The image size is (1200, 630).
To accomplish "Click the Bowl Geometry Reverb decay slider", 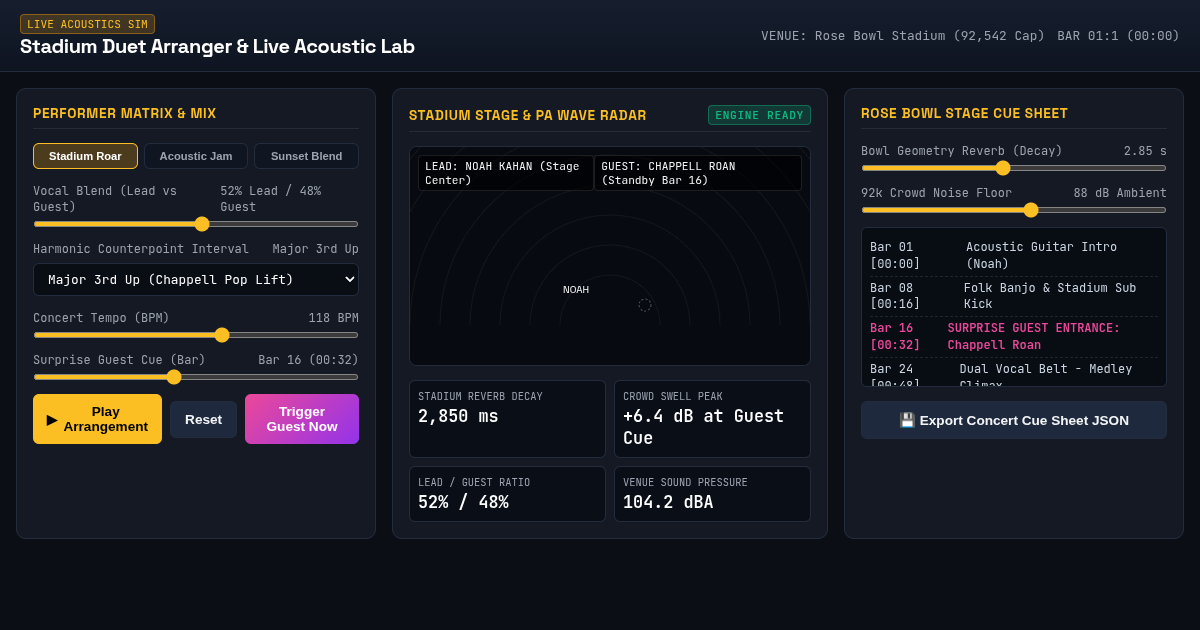I will (x=1014, y=168).
